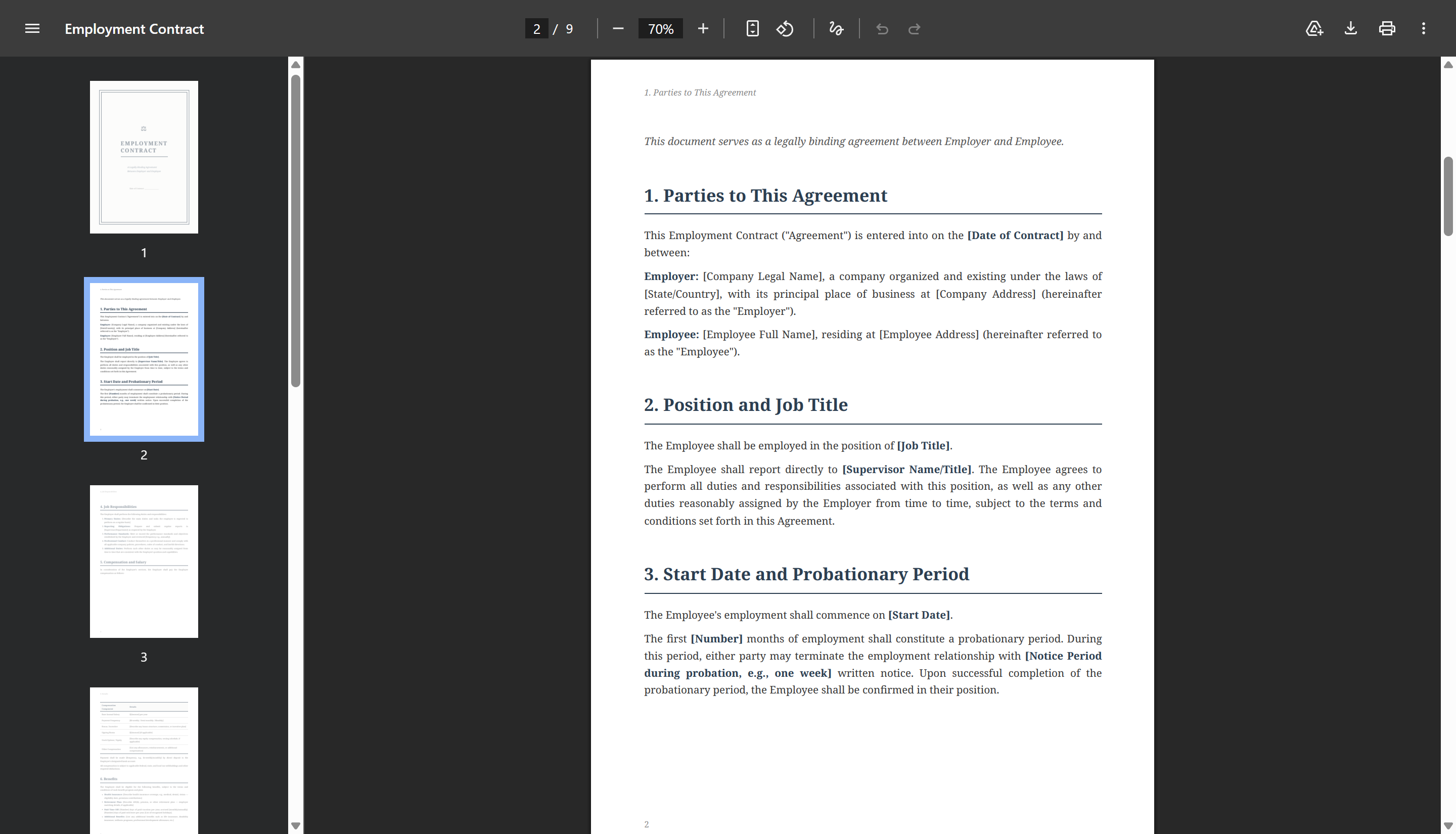Open the three-dot more actions menu
The image size is (1456, 834).
tap(1423, 29)
